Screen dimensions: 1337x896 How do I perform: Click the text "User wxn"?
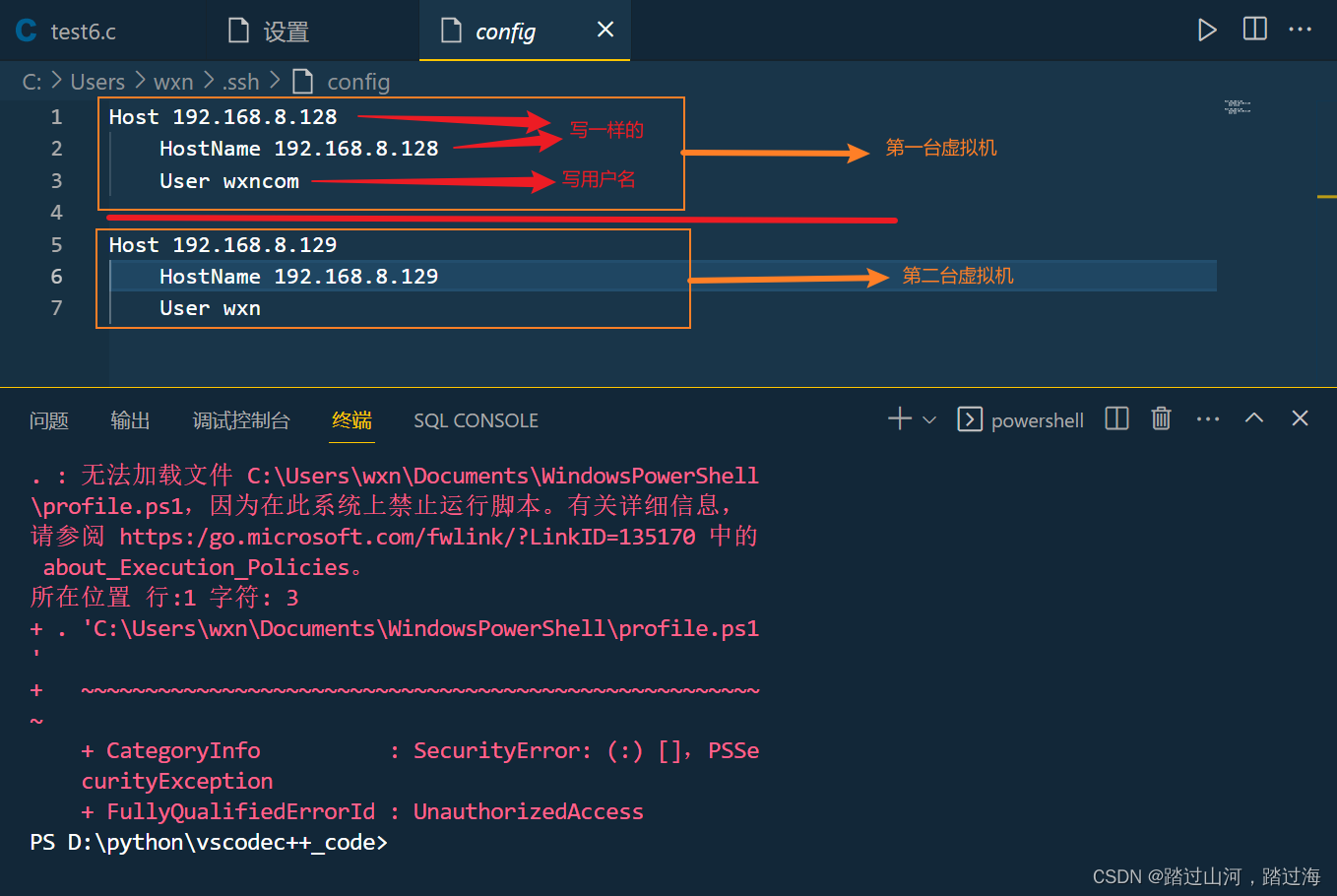point(211,308)
